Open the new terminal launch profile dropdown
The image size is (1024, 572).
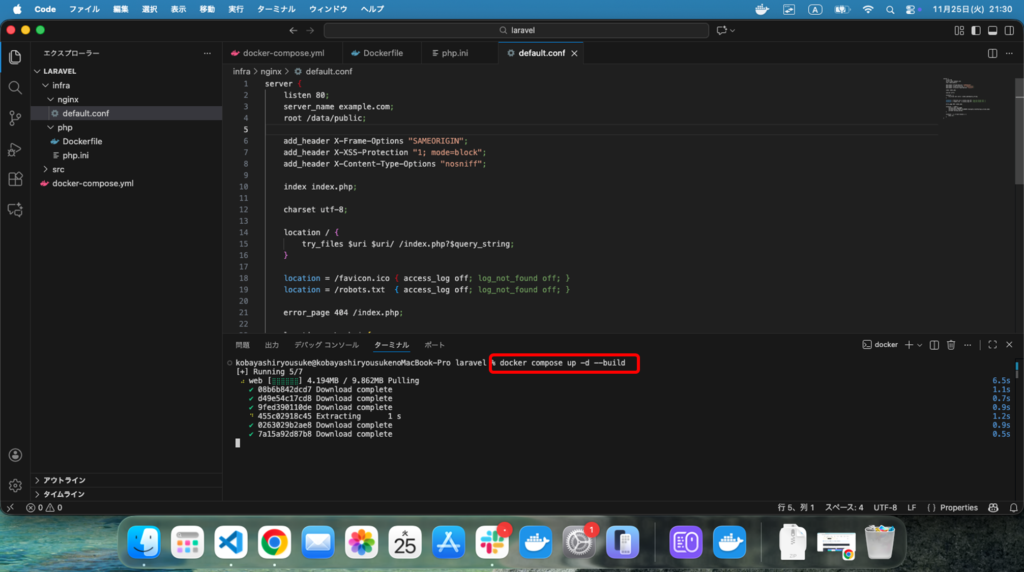point(921,345)
